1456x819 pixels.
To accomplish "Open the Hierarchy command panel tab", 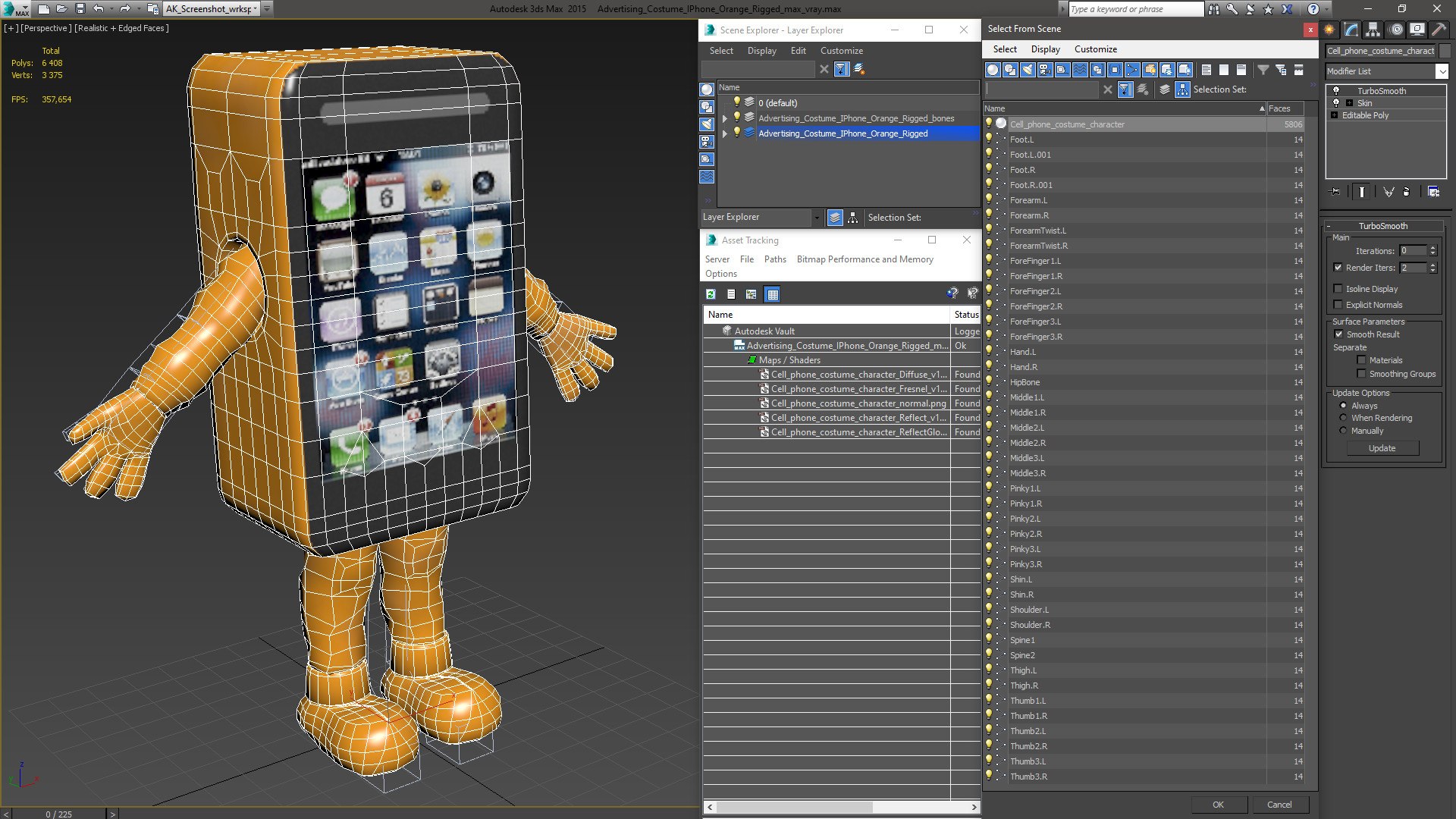I will pyautogui.click(x=1373, y=30).
